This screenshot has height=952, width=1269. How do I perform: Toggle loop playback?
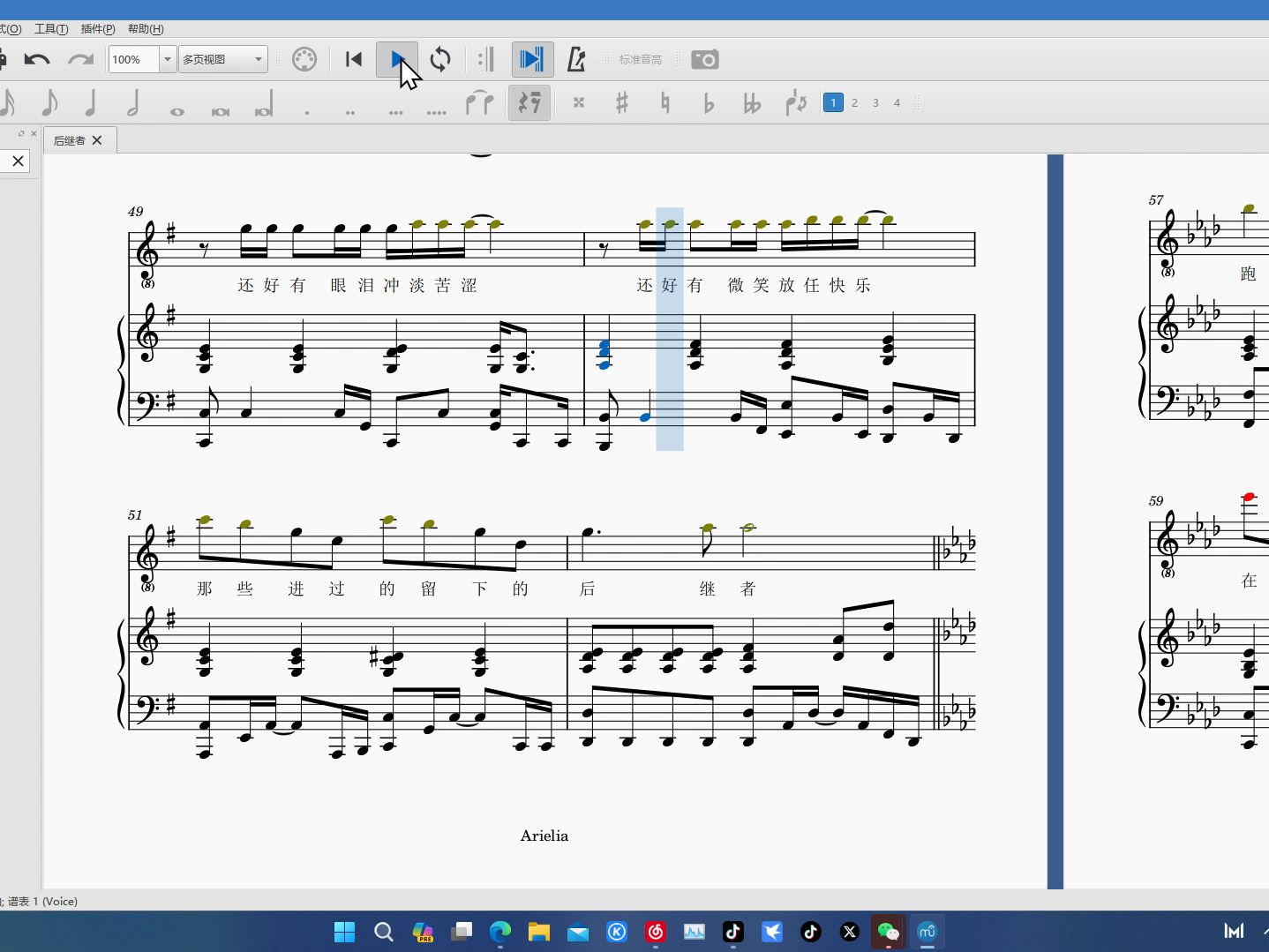point(440,59)
